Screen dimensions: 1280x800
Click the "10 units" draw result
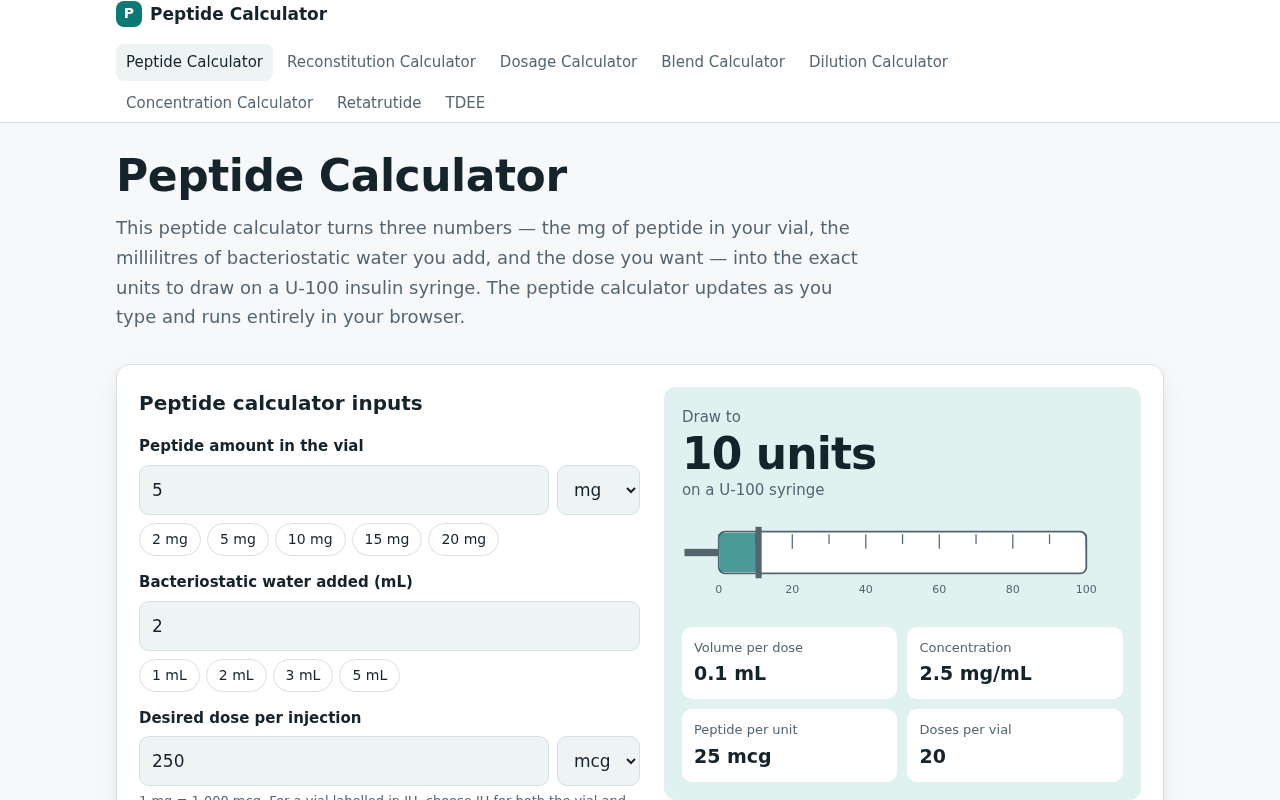pos(779,454)
